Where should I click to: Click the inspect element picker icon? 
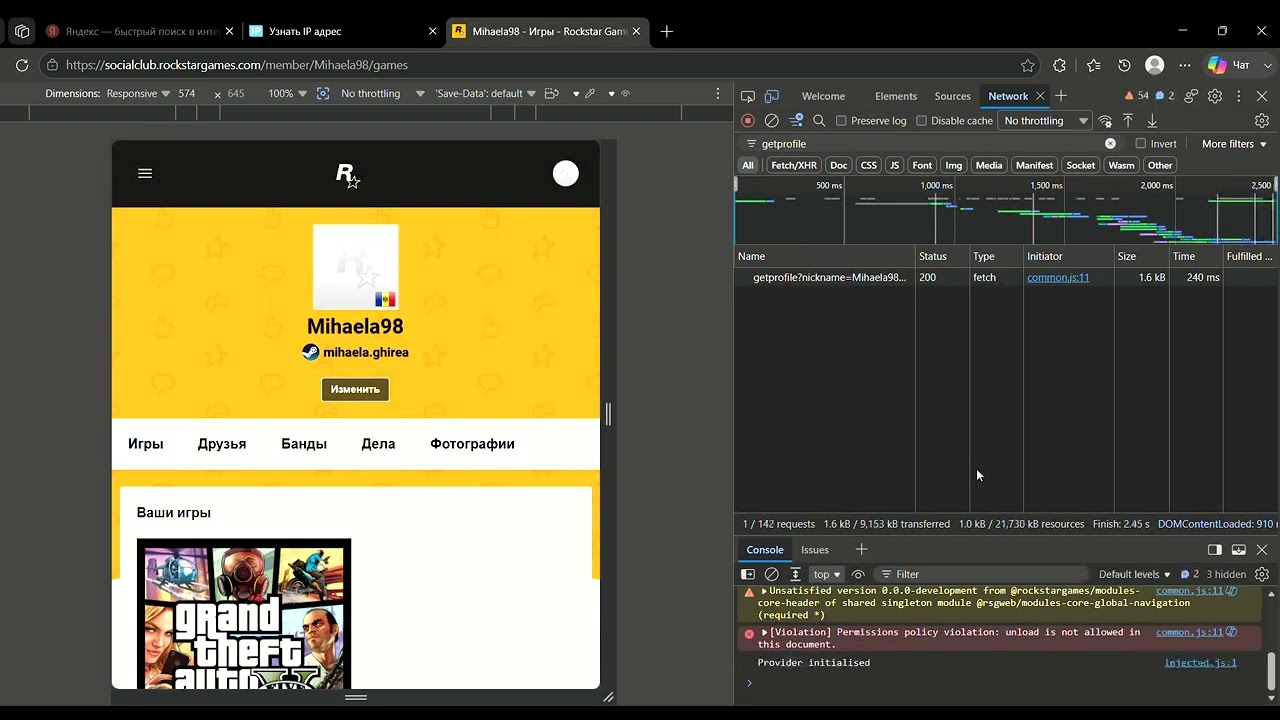[x=747, y=96]
